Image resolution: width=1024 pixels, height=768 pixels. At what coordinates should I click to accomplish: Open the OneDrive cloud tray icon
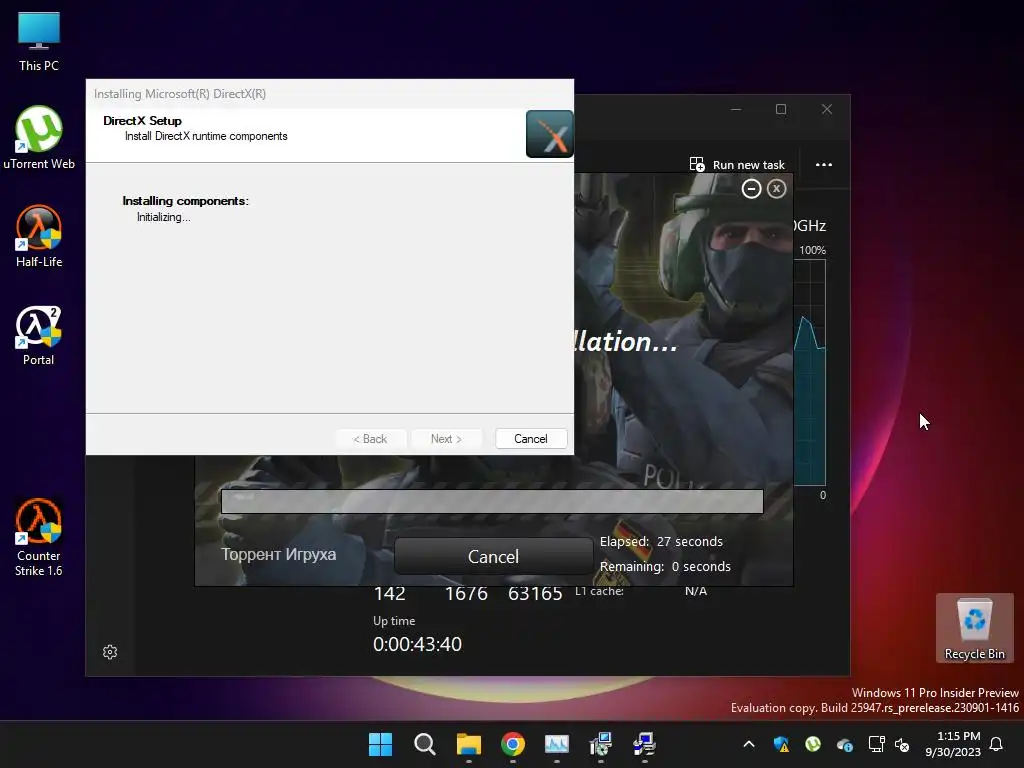(844, 744)
